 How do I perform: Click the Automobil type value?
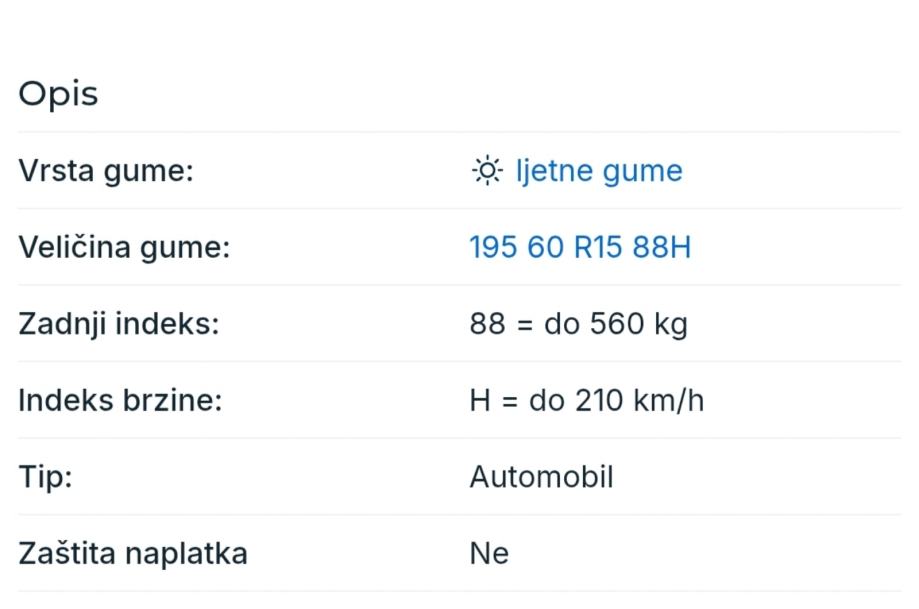pyautogui.click(x=541, y=477)
